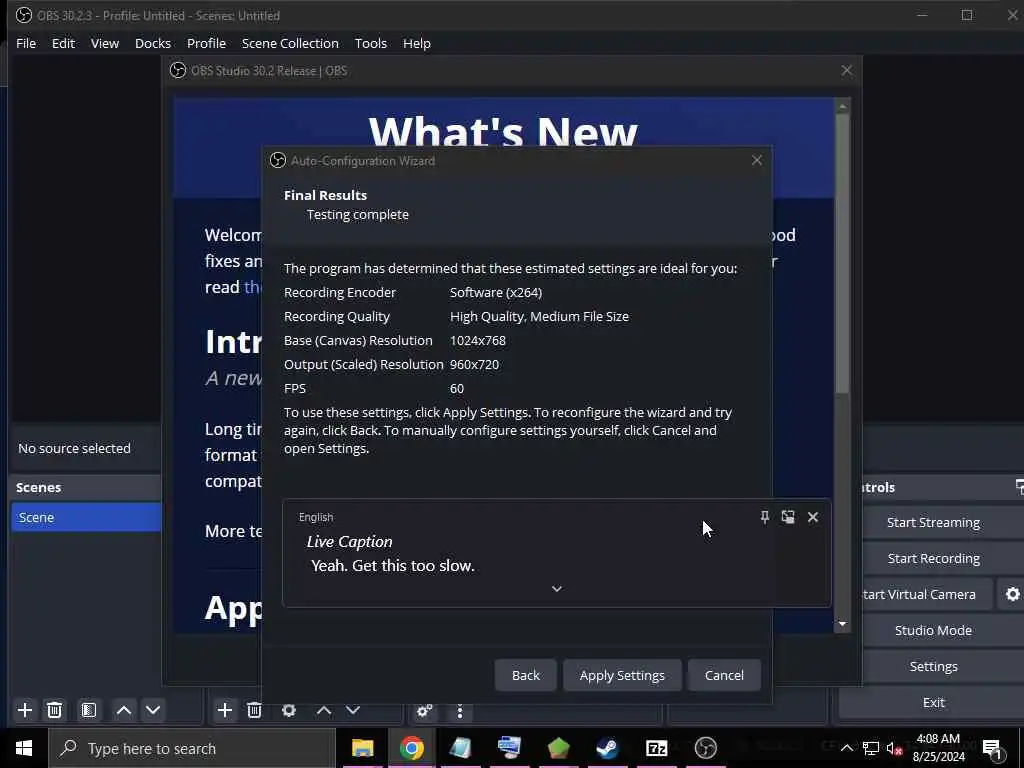Add a new scene with plus icon

click(25, 710)
